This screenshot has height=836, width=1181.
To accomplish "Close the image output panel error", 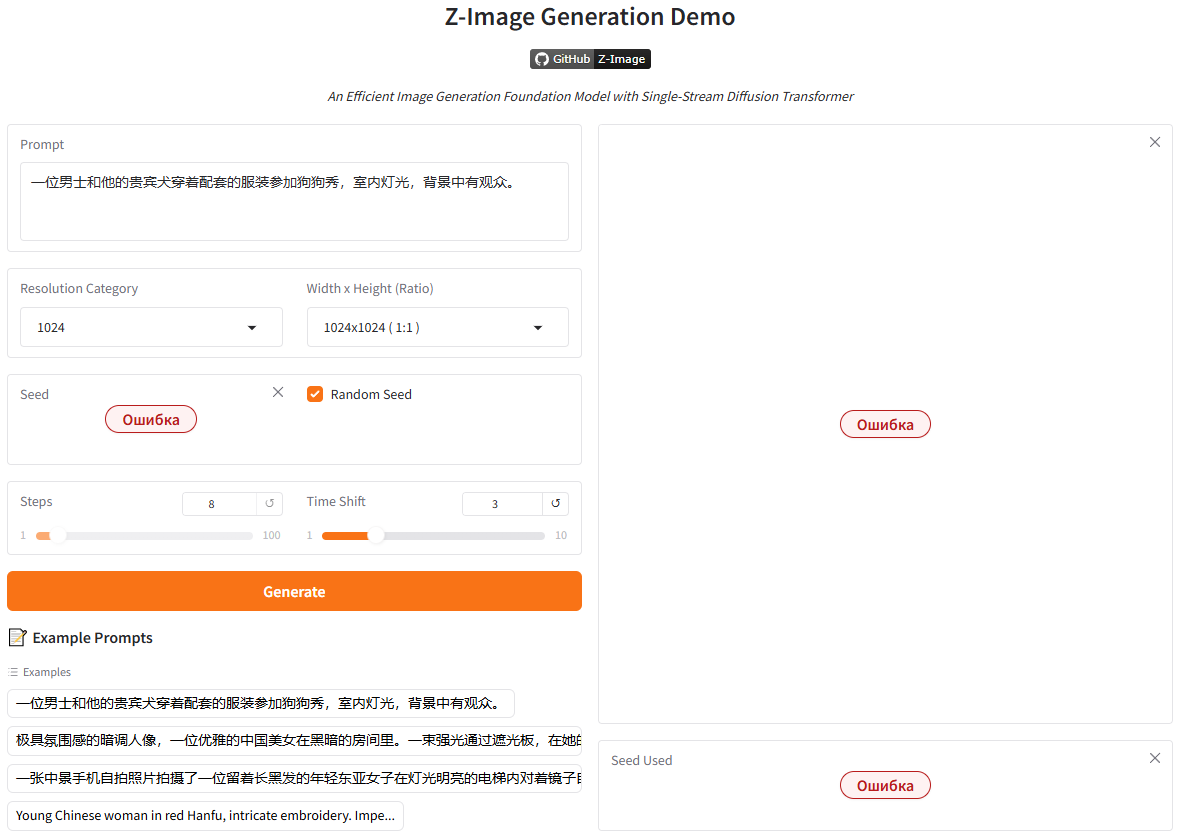I will (1155, 142).
